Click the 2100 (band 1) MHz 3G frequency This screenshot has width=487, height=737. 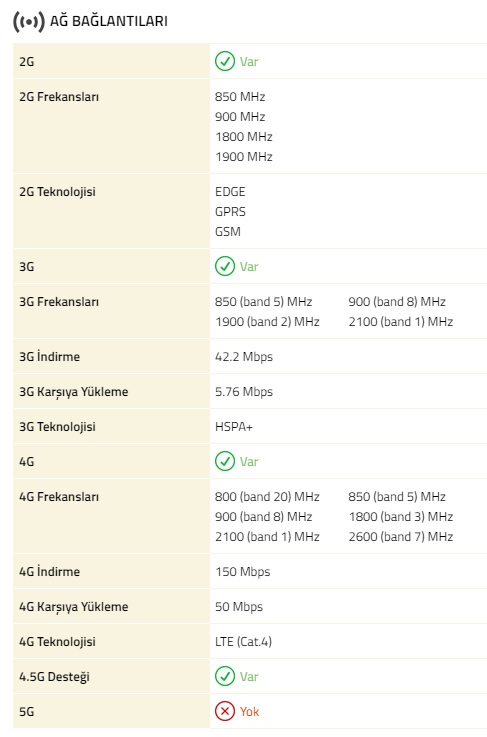pos(401,322)
